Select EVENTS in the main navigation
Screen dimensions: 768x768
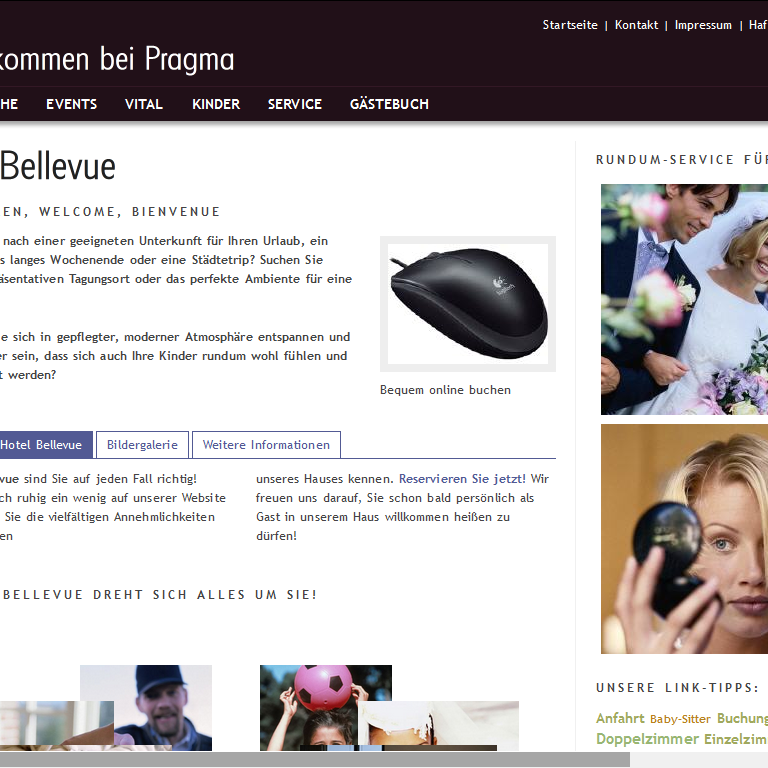pyautogui.click(x=72, y=104)
